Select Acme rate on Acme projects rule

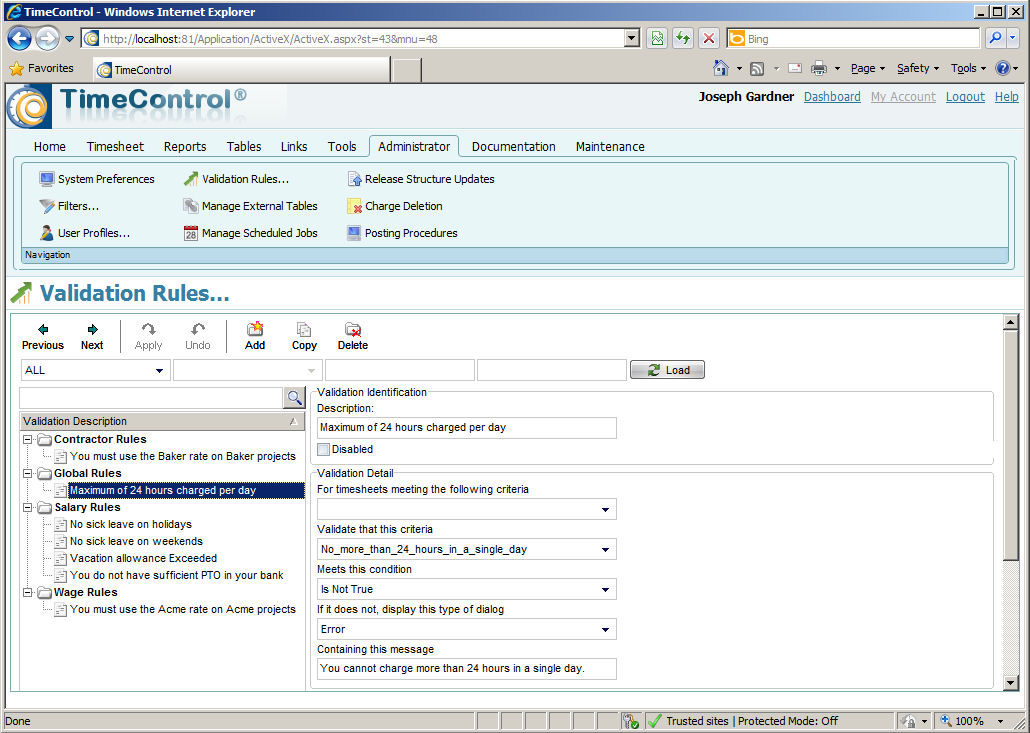[x=183, y=610]
